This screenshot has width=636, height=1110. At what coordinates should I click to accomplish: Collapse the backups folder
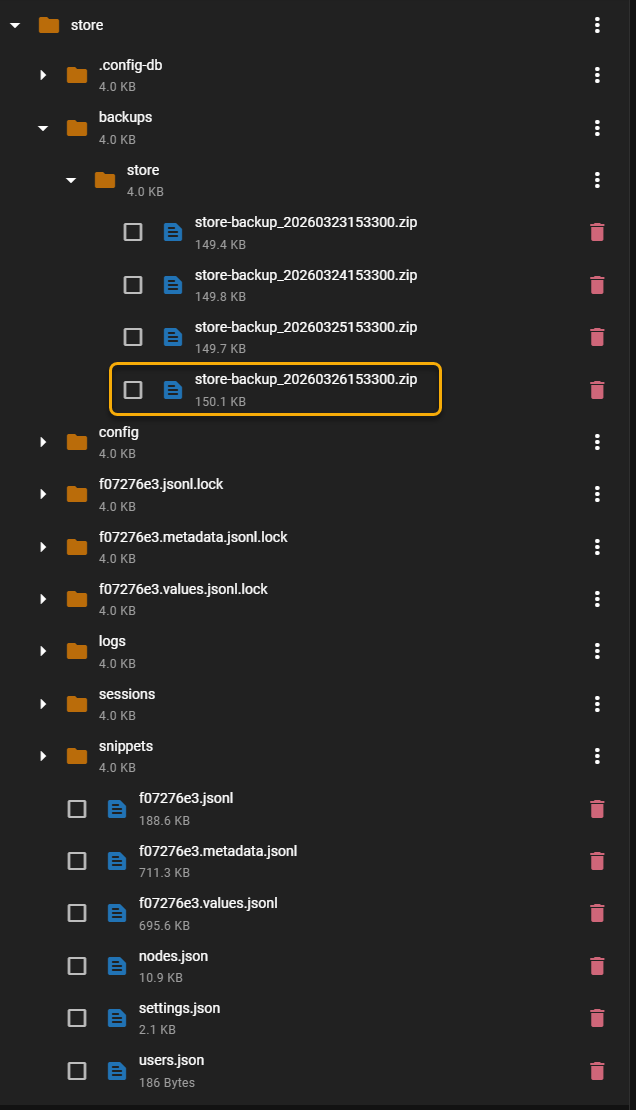point(43,128)
